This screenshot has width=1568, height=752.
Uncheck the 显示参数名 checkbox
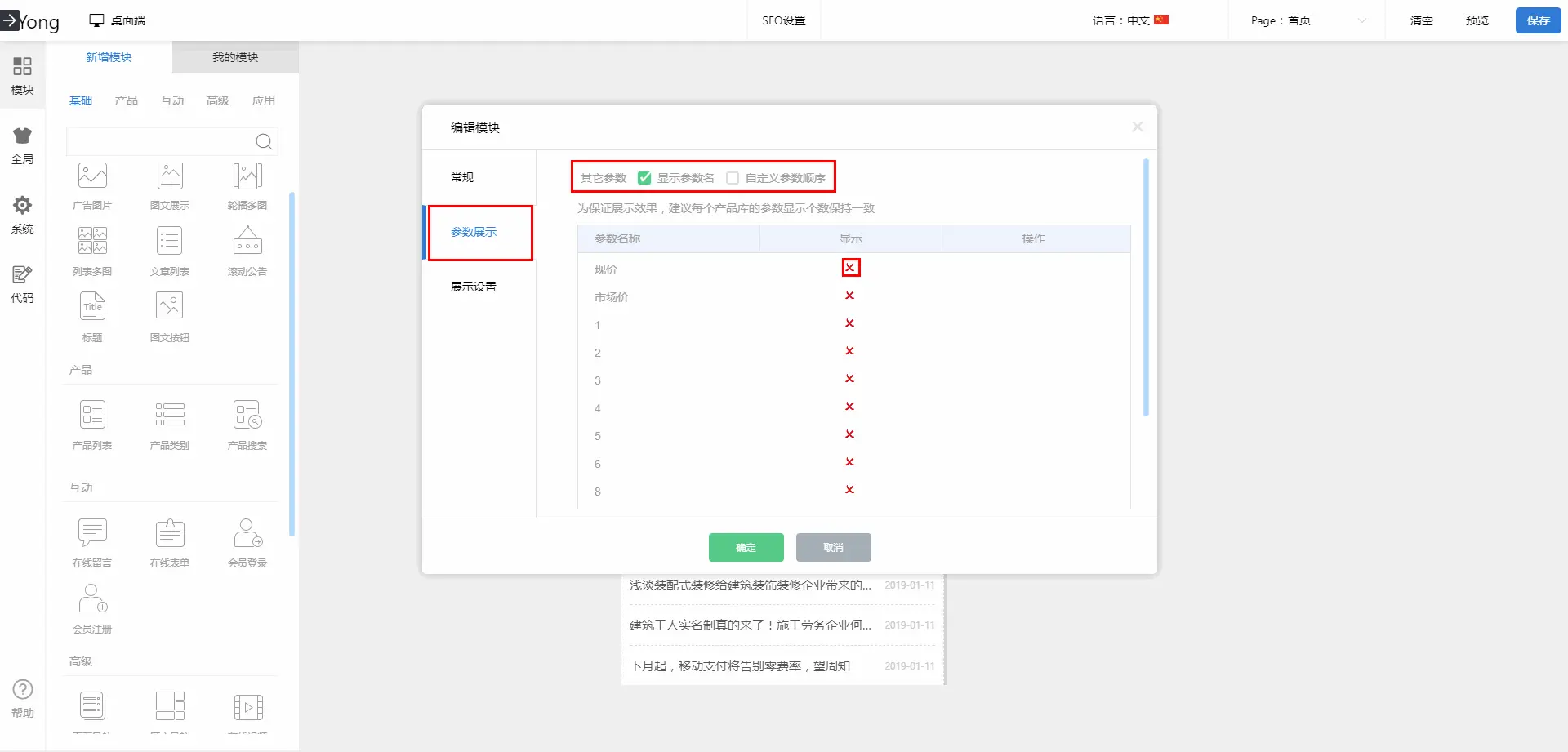click(x=644, y=178)
